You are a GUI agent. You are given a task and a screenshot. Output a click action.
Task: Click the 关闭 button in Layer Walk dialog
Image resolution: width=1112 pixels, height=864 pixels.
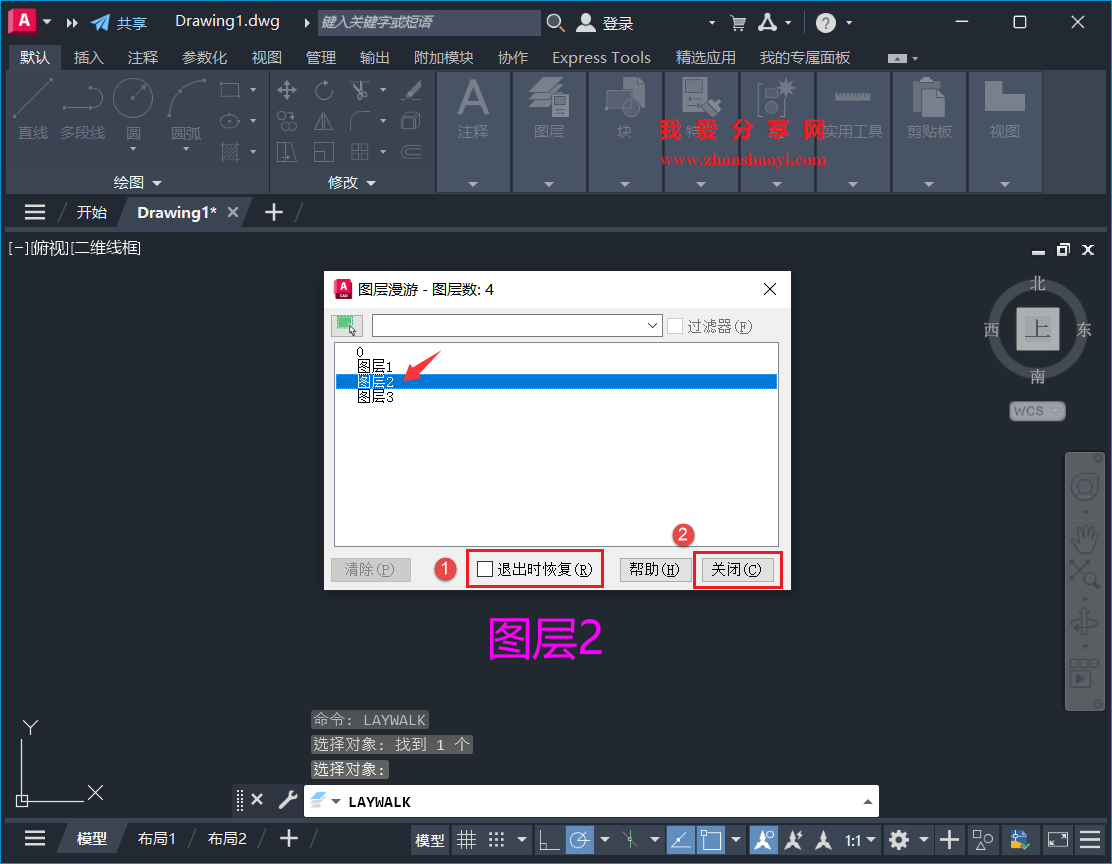(x=737, y=568)
